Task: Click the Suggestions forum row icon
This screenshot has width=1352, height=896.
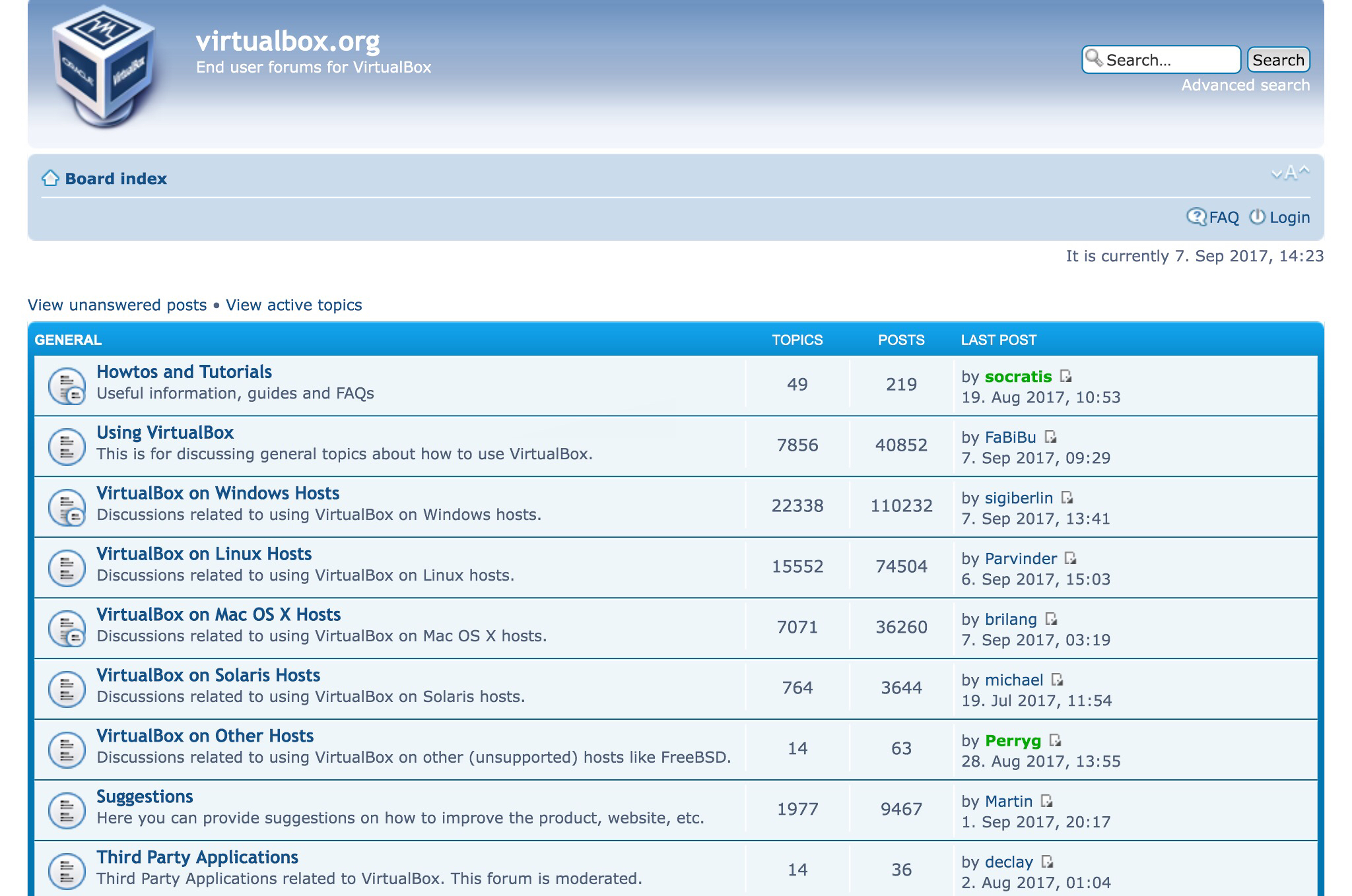Action: coord(67,810)
